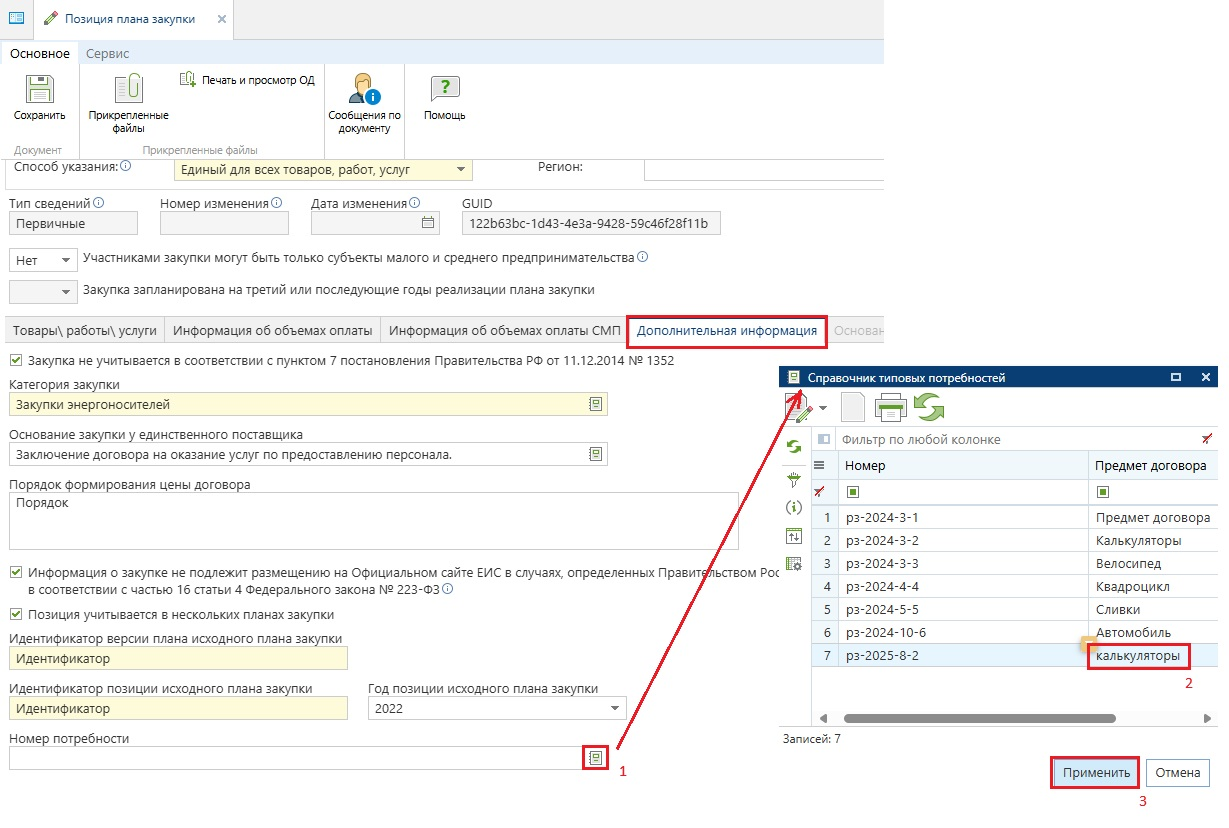
Task: Open Товары\ работы\ услуги tab
Action: point(84,331)
